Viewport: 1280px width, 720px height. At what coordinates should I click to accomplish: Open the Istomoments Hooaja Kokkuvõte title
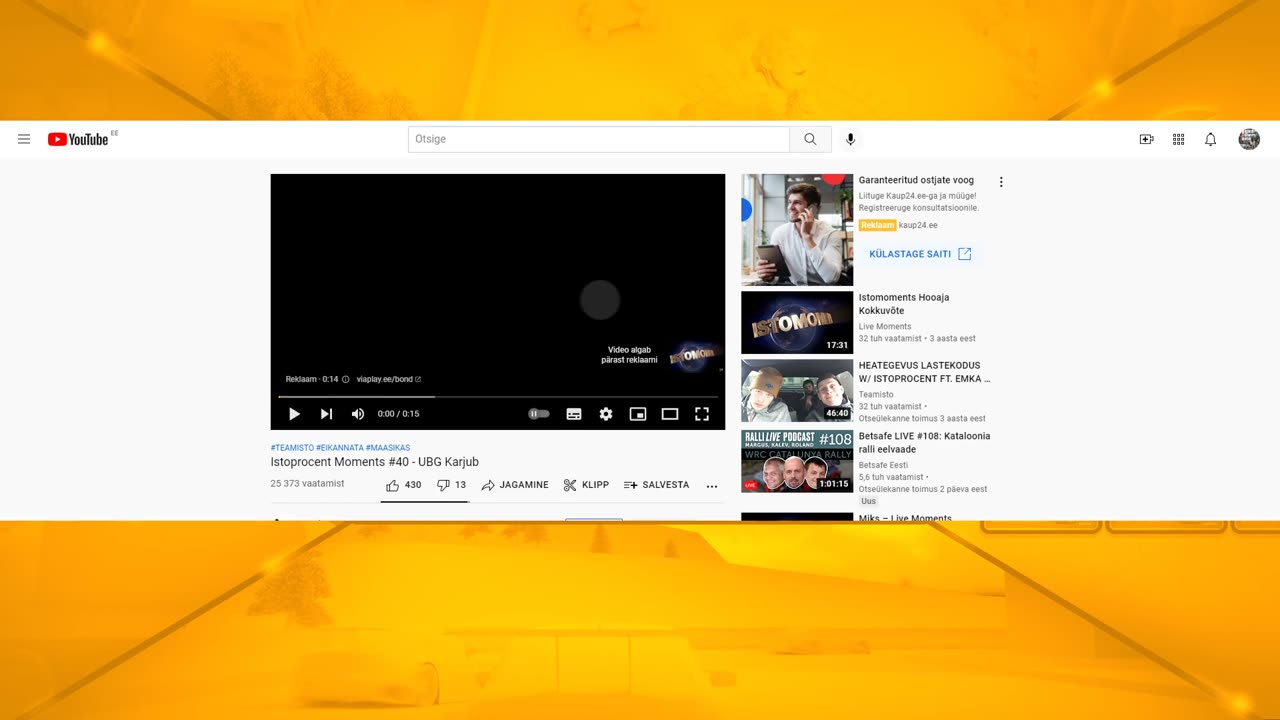904,304
